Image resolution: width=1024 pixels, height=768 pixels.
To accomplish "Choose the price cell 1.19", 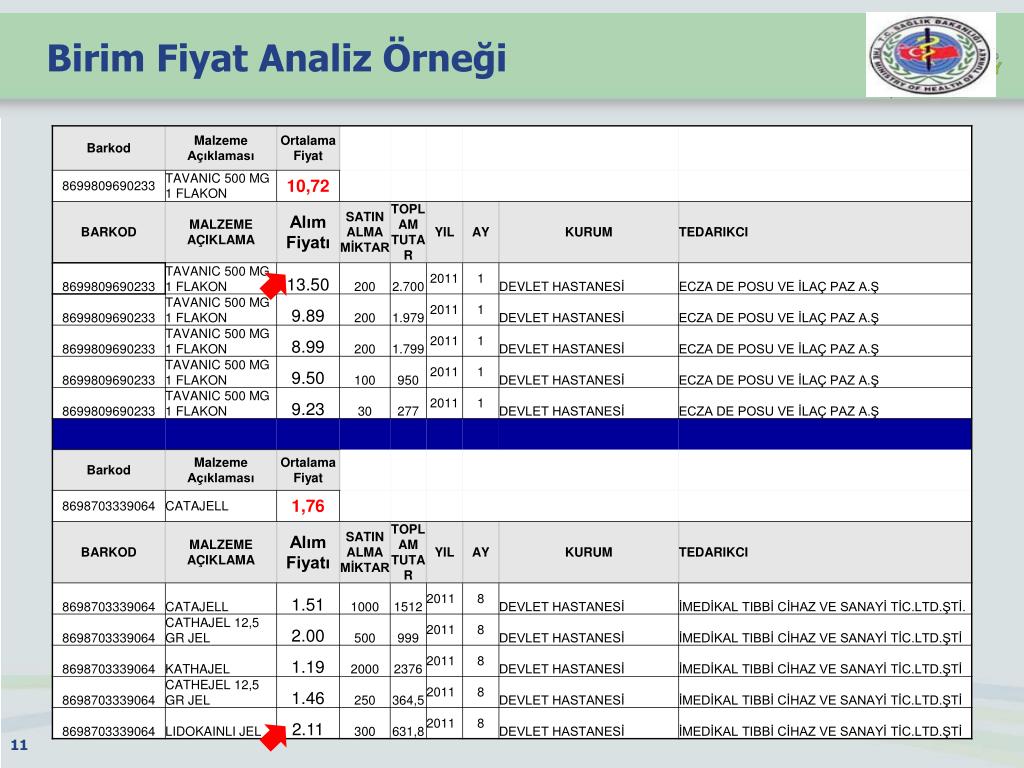I will [308, 667].
